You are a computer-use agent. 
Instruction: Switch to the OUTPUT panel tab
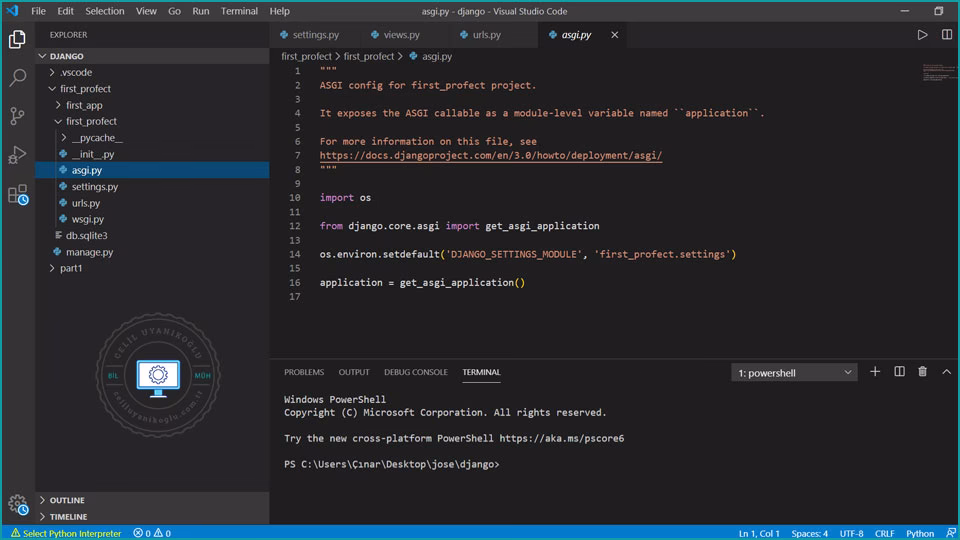354,372
